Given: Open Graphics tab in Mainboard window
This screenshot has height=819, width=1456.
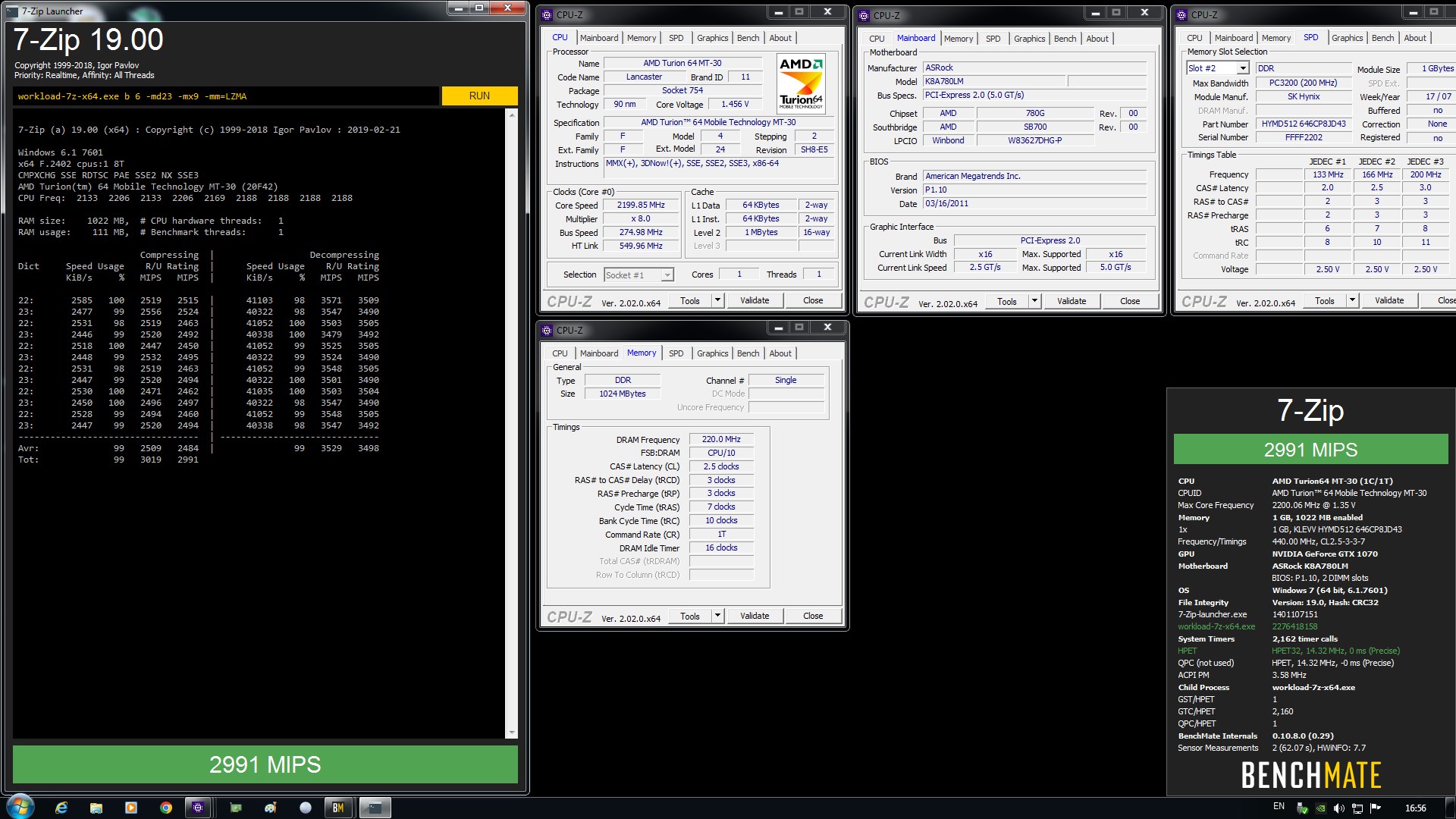Looking at the screenshot, I should 1029,39.
